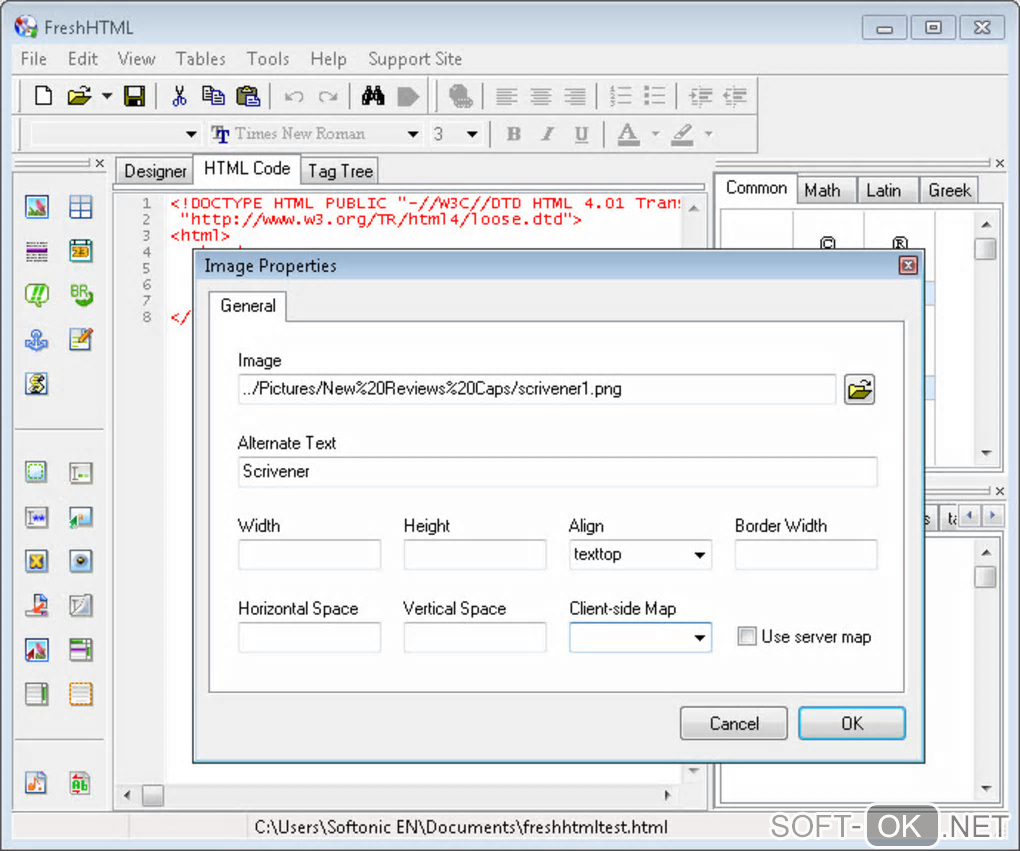Click the Insert script icon in sidebar
This screenshot has width=1020, height=851.
(x=36, y=384)
